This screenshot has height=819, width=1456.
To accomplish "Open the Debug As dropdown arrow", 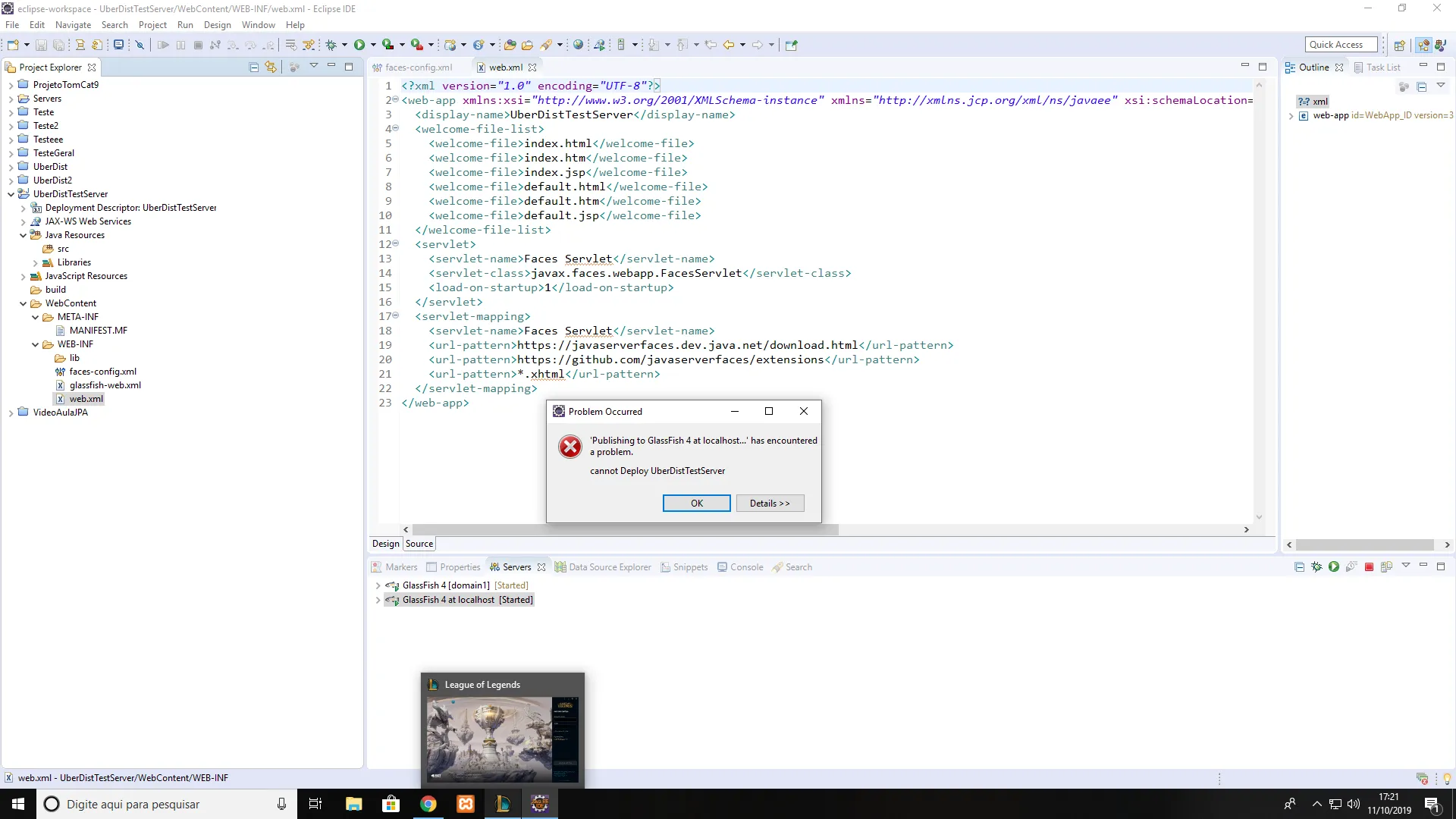I will 344,45.
